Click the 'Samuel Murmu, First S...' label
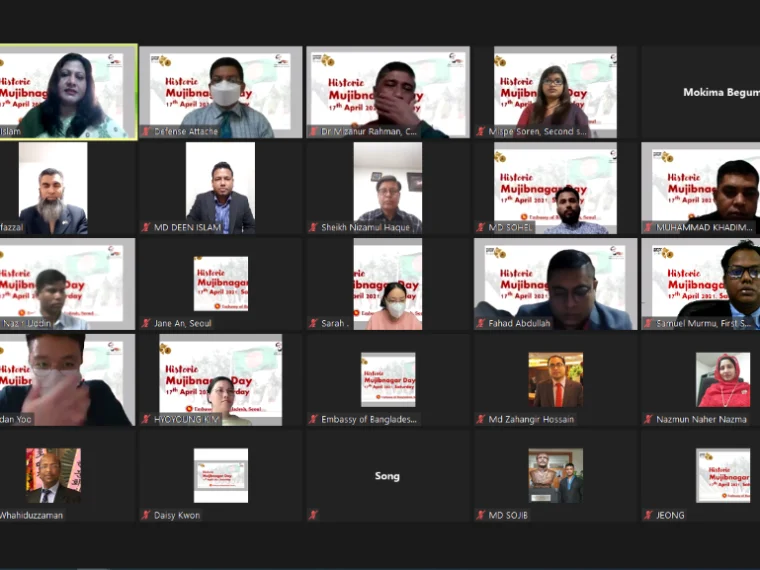The image size is (760, 570). (704, 323)
